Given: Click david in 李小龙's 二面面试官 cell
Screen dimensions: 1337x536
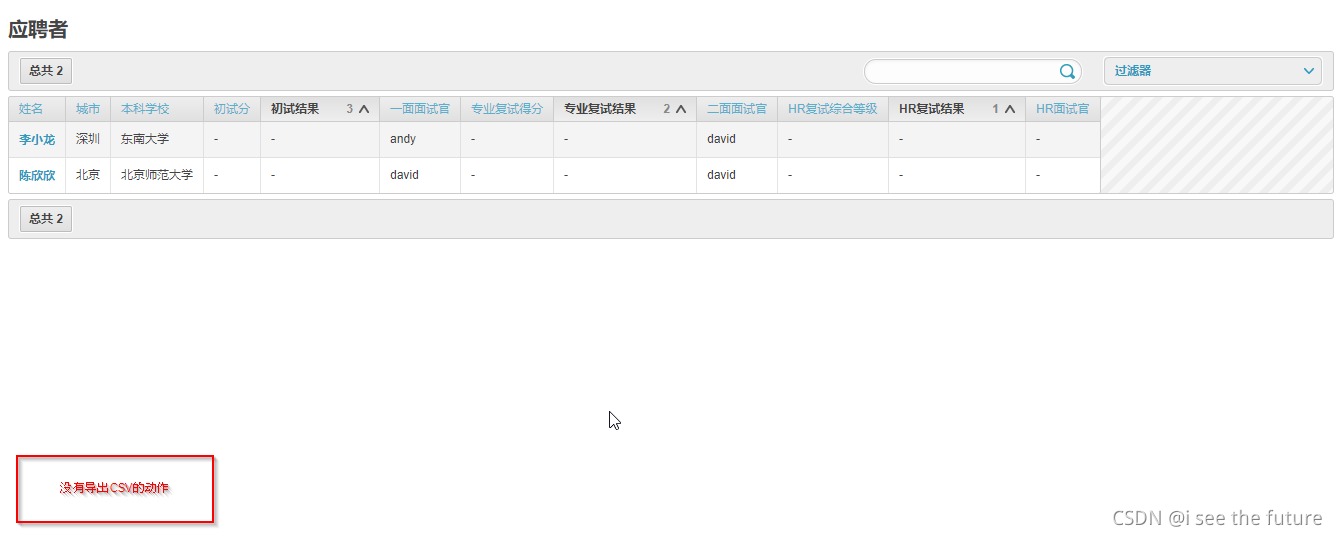Looking at the screenshot, I should pos(721,139).
